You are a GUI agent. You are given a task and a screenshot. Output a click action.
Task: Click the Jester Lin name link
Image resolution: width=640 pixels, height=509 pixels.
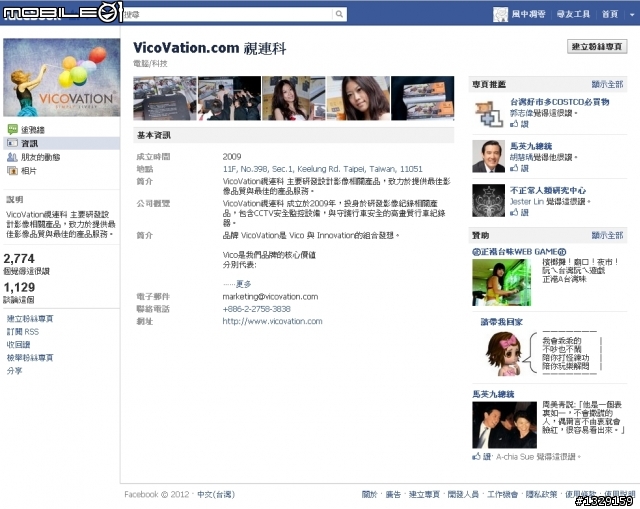tap(527, 202)
